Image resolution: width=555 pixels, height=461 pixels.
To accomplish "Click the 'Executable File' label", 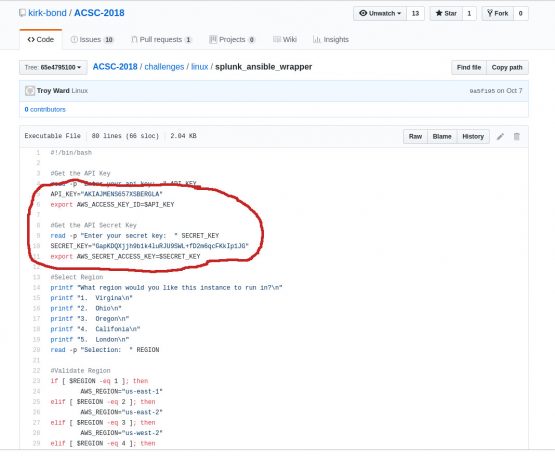I will (53, 136).
